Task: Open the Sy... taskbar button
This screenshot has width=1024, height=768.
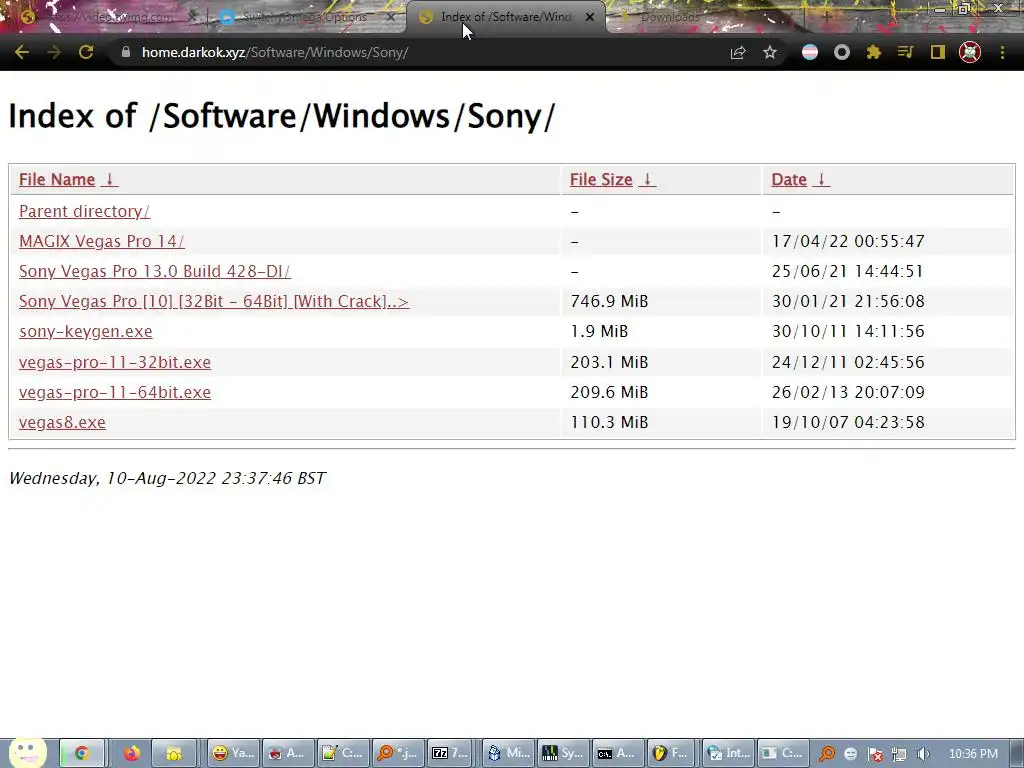Action: (563, 753)
